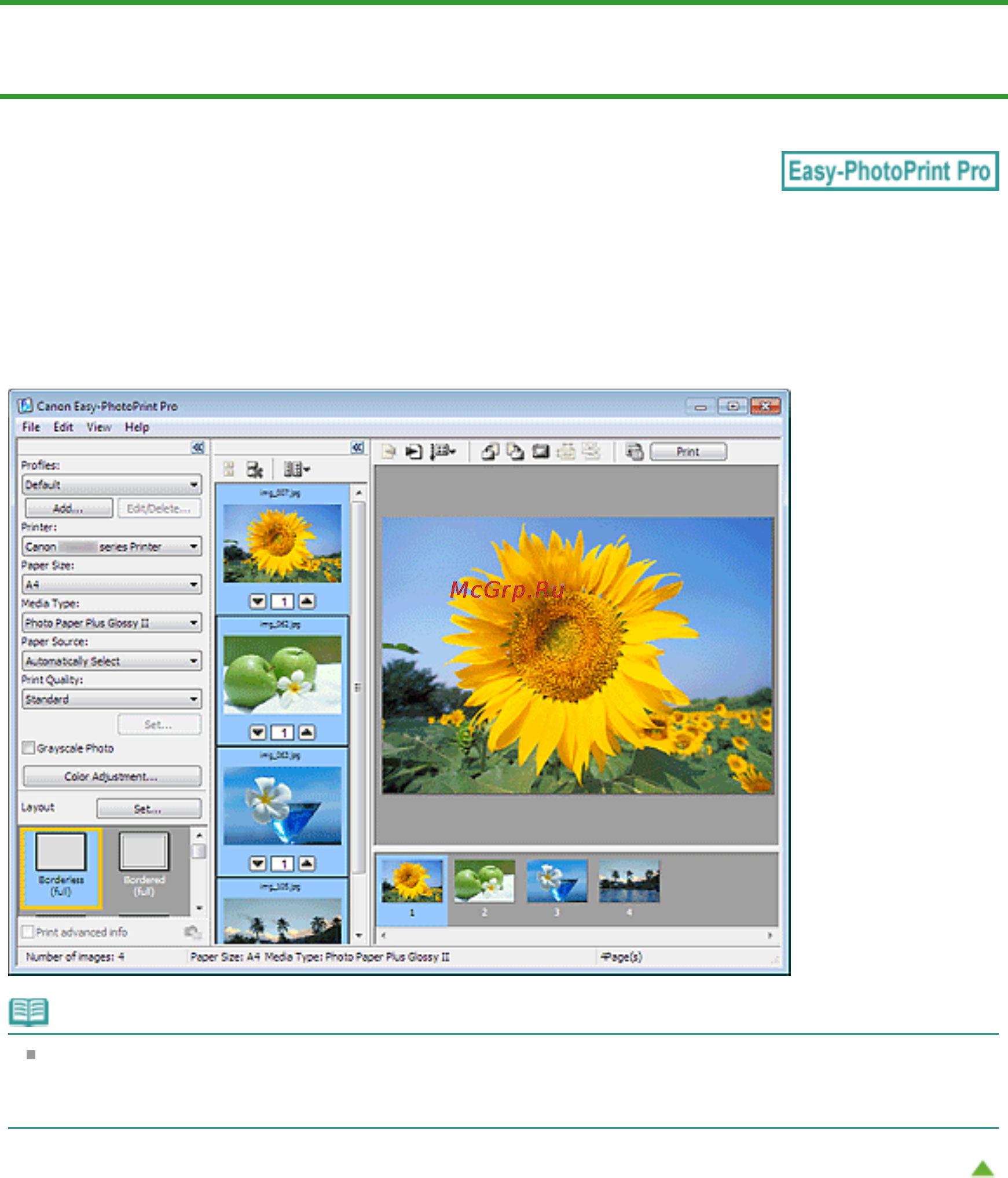
Task: Select the palm trees thumbnail in the image list
Action: 283,921
